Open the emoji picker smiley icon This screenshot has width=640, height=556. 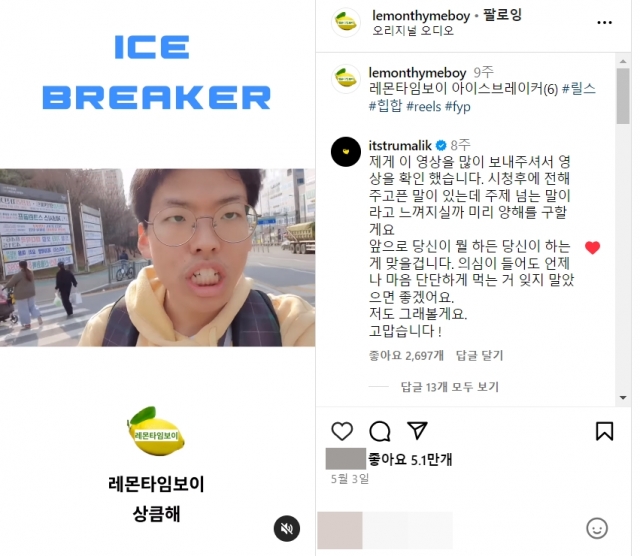[x=597, y=529]
